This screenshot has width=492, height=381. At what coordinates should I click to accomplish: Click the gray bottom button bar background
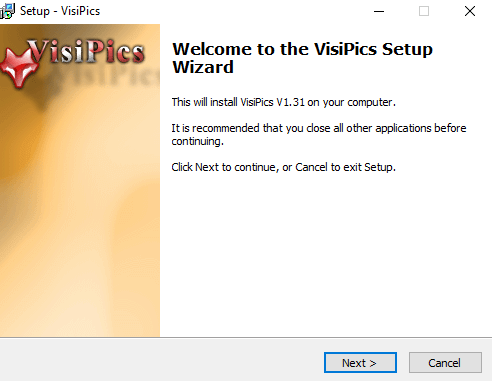pos(160,360)
